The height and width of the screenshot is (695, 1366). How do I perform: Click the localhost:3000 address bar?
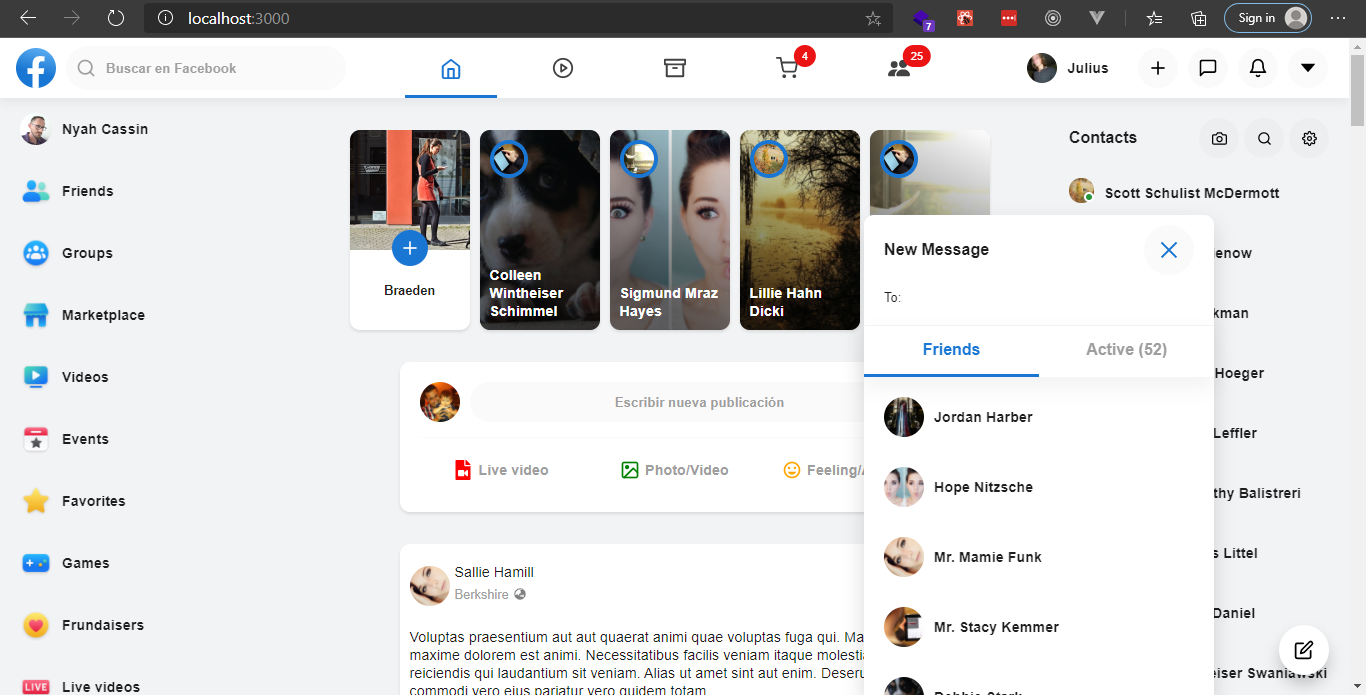[520, 18]
